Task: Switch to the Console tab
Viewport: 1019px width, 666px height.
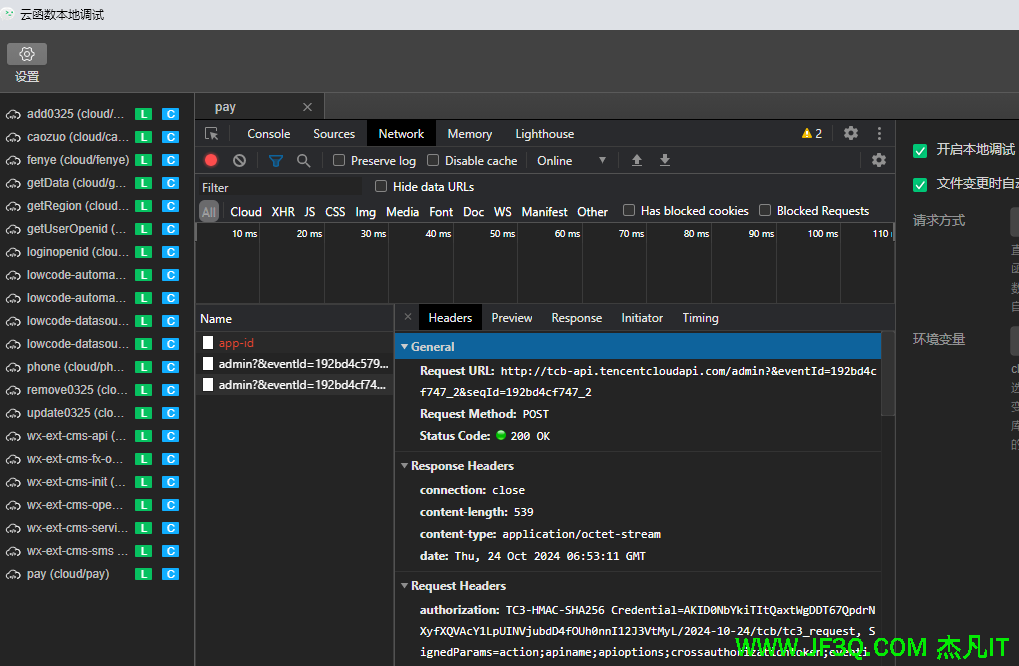Action: pos(269,134)
